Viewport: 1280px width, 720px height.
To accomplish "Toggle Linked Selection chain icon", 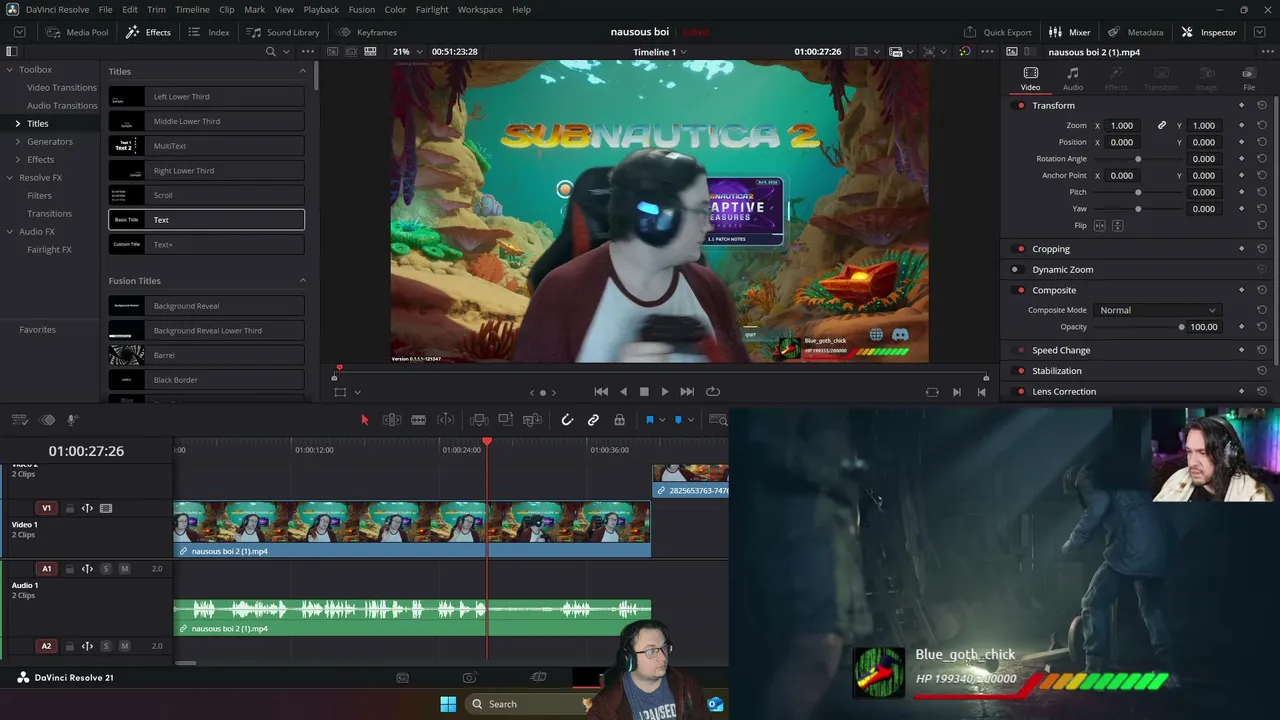I will pyautogui.click(x=593, y=420).
